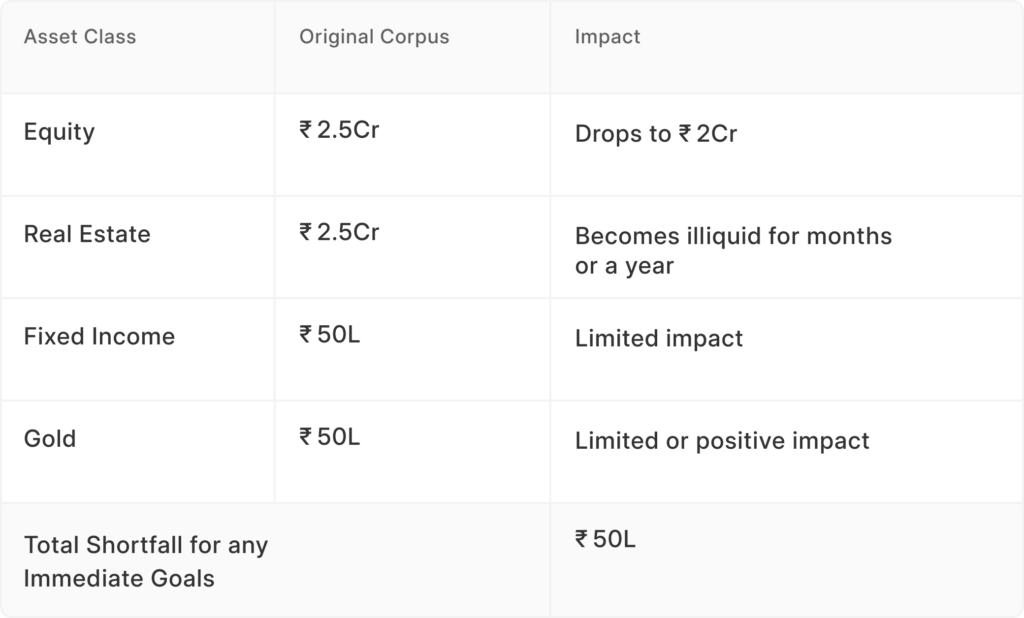This screenshot has width=1024, height=618.
Task: Select the Fixed Income row label
Action: click(99, 336)
